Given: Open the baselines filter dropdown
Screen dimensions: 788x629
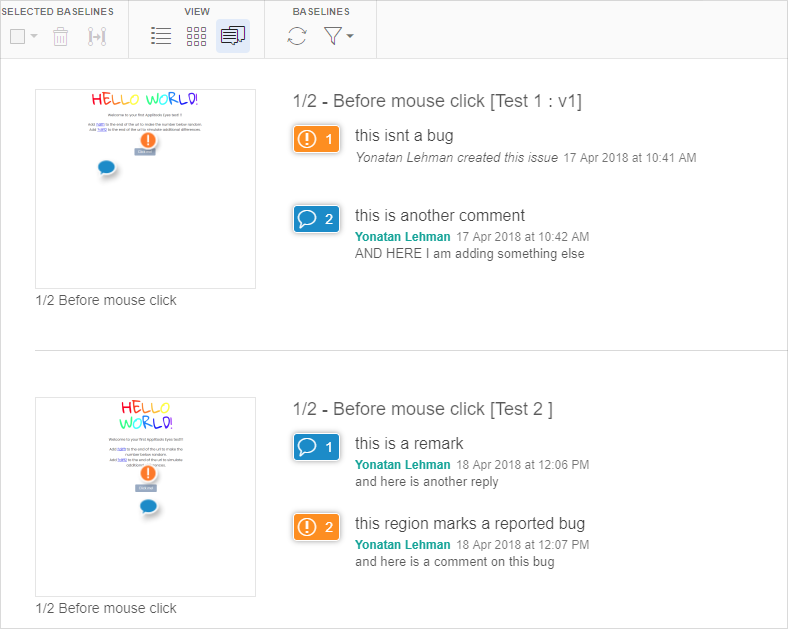Looking at the screenshot, I should [x=339, y=36].
